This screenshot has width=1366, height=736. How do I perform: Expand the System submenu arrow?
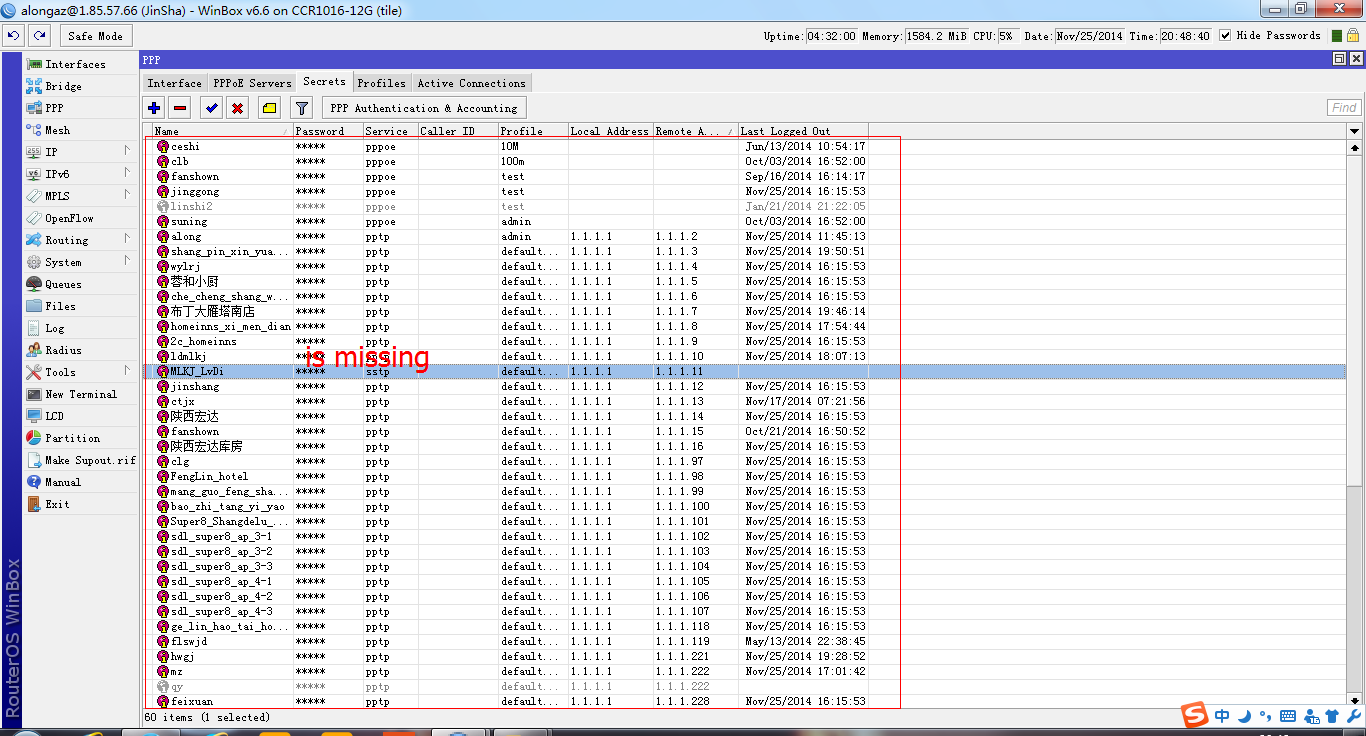click(128, 261)
